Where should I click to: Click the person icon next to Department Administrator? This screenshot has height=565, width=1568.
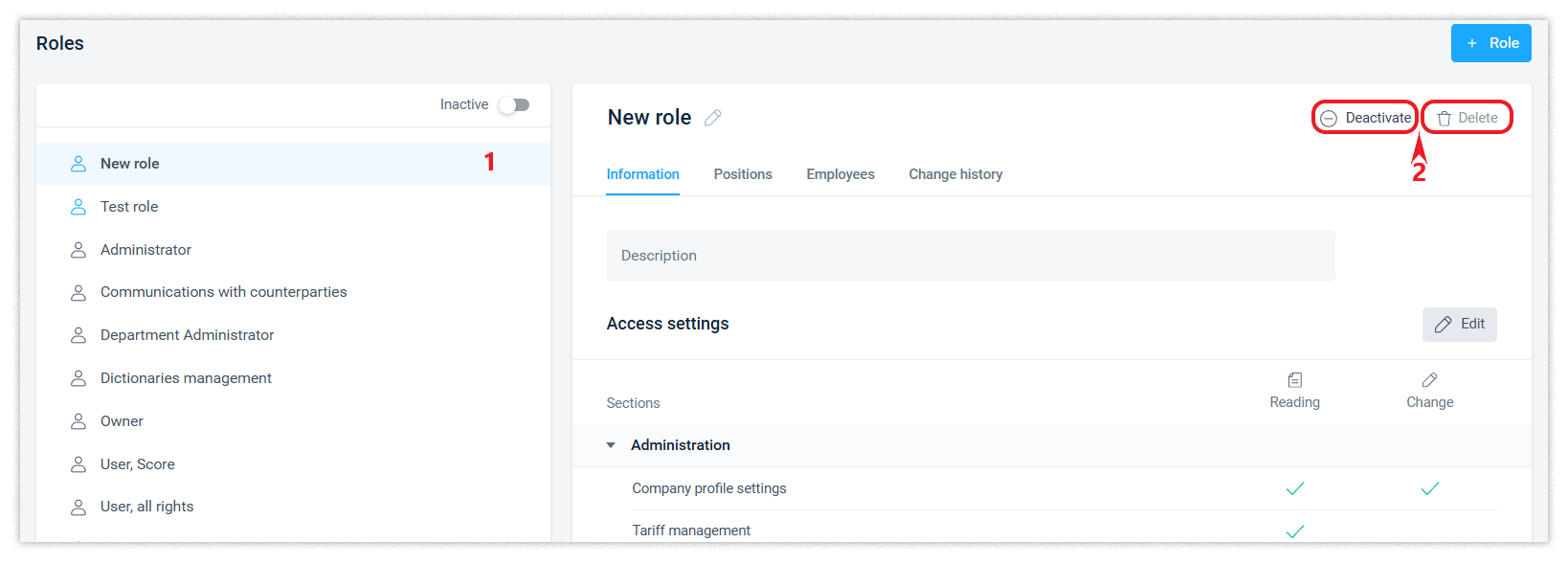(78, 335)
